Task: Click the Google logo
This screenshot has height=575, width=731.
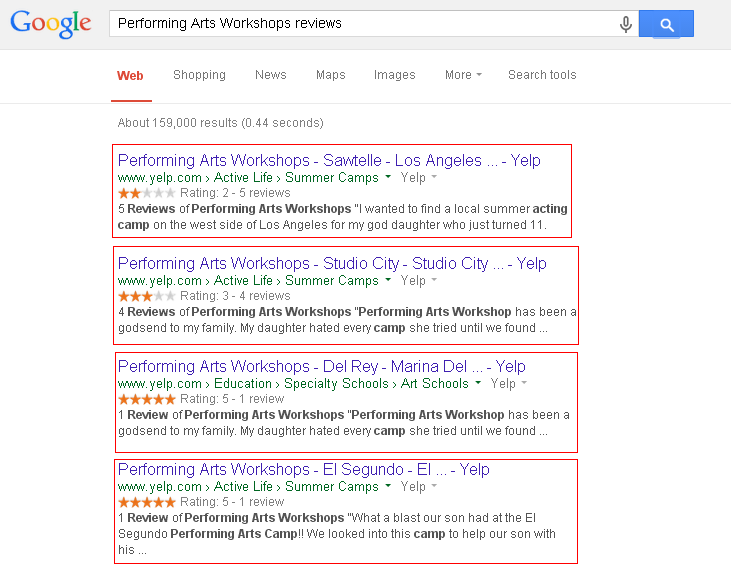Action: 50,24
